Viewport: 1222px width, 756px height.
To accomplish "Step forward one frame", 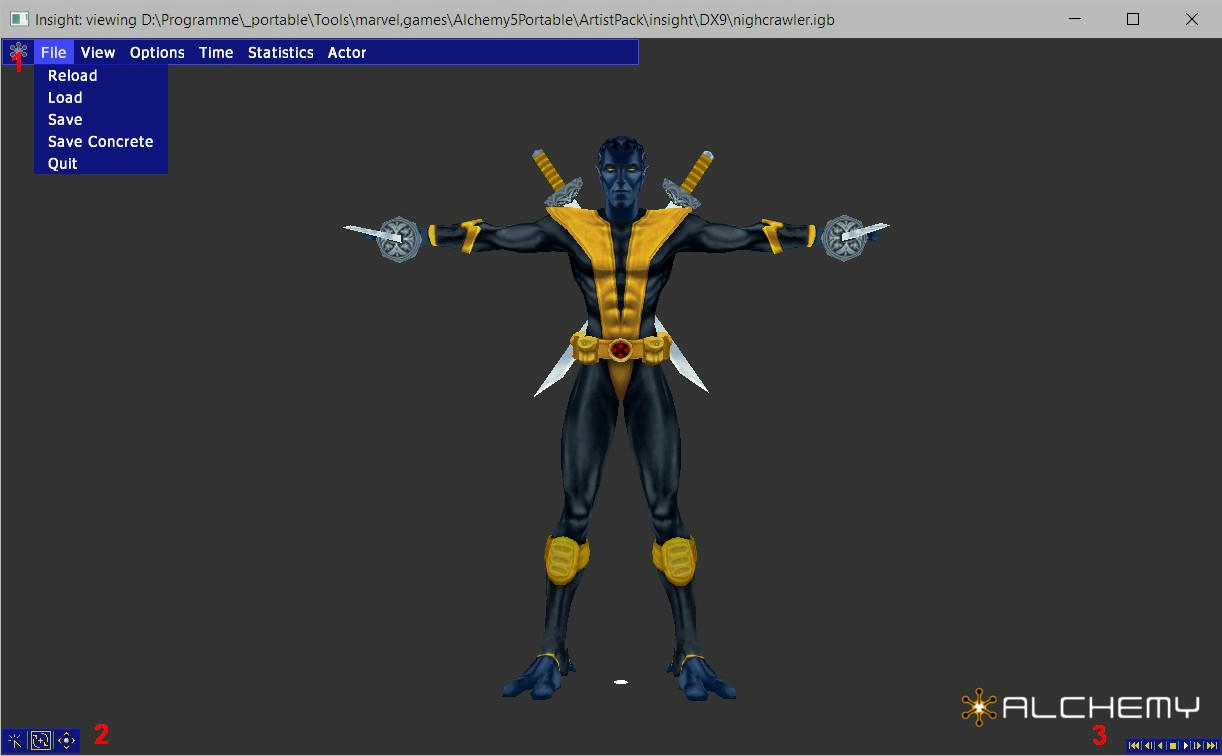I will (x=1197, y=746).
